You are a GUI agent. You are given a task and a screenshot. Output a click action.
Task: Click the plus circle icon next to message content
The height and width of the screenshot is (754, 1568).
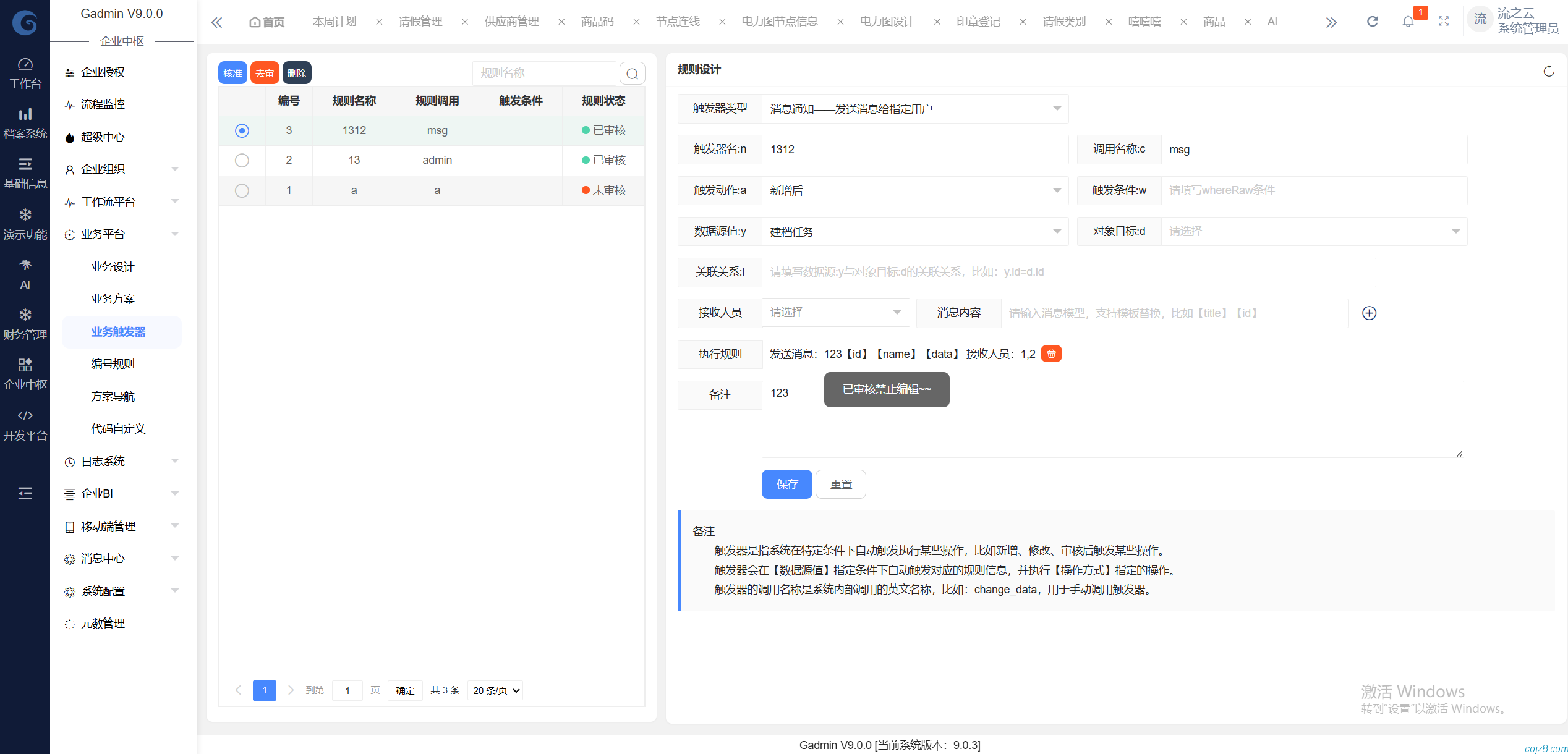1369,313
